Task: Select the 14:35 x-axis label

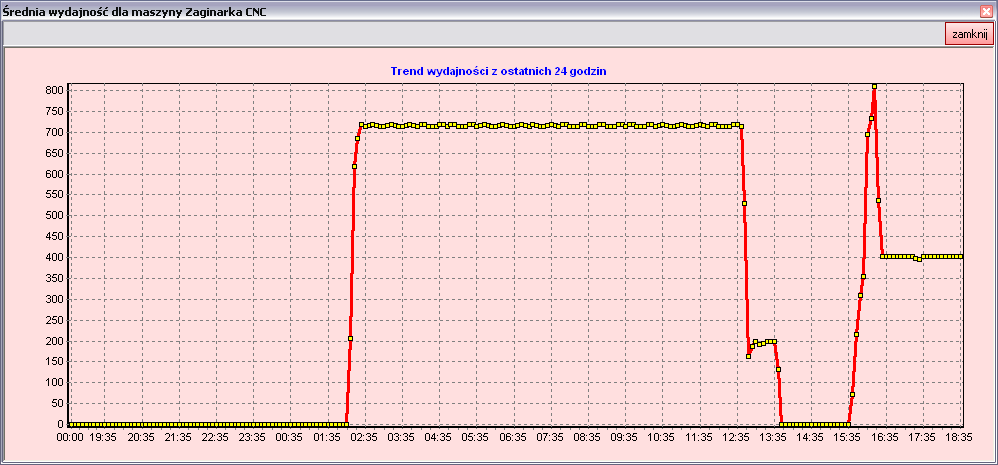Action: (x=810, y=438)
